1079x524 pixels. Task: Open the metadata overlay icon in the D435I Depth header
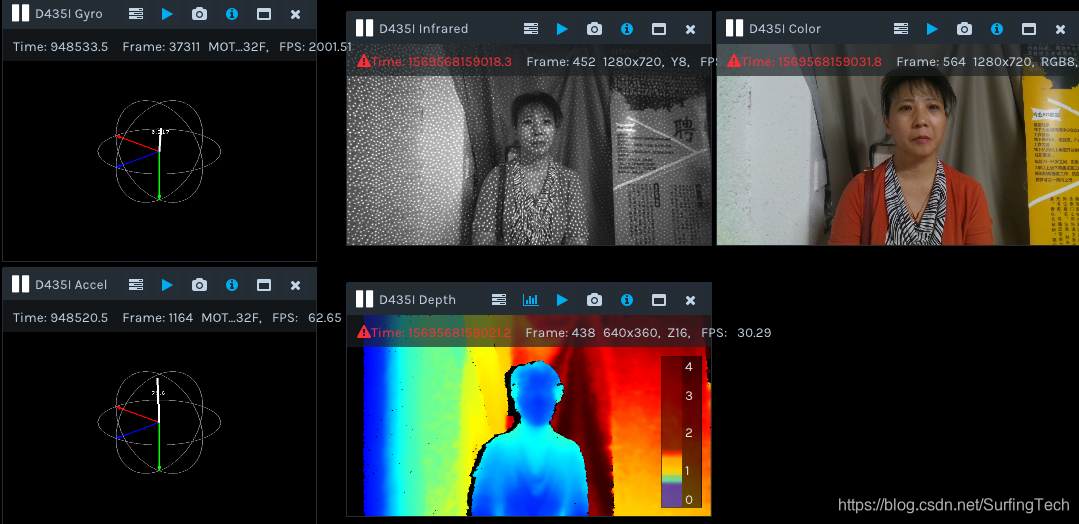pos(499,300)
